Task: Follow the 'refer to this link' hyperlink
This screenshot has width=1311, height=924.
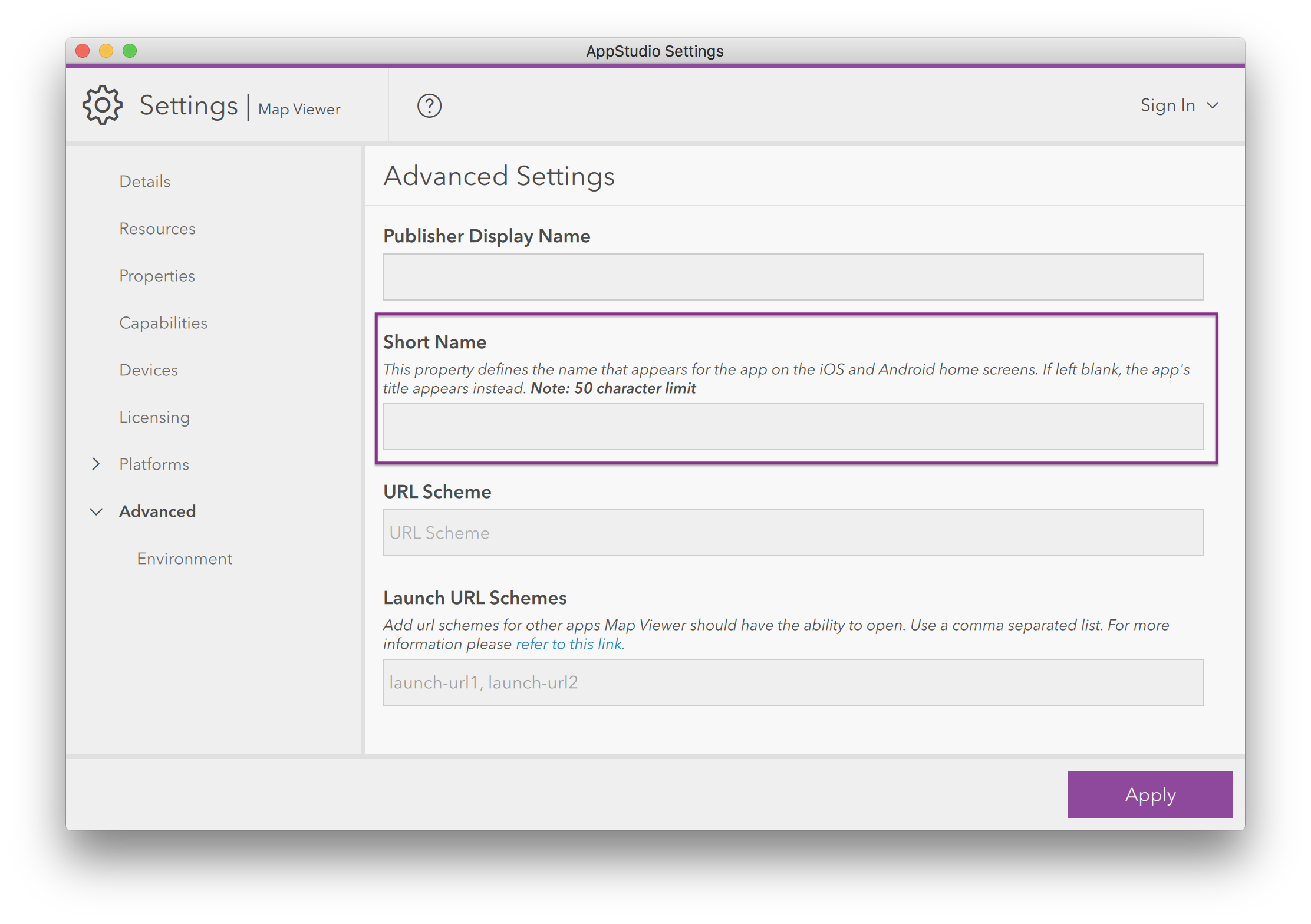Action: tap(570, 644)
